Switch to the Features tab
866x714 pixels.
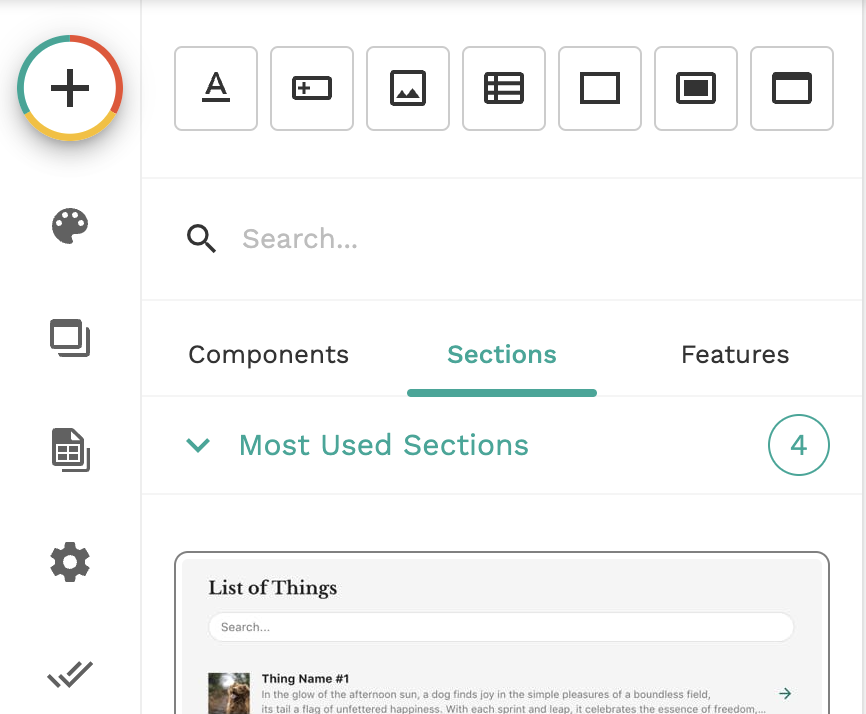(735, 355)
